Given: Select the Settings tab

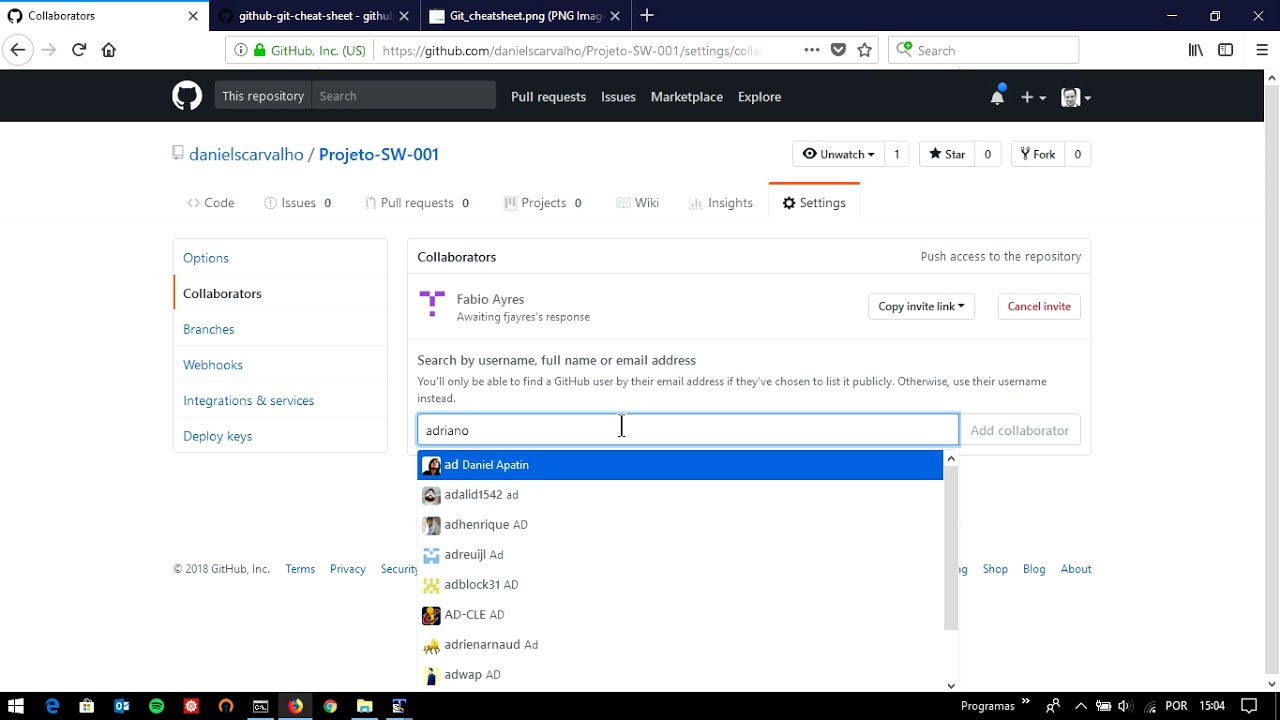Looking at the screenshot, I should 814,203.
